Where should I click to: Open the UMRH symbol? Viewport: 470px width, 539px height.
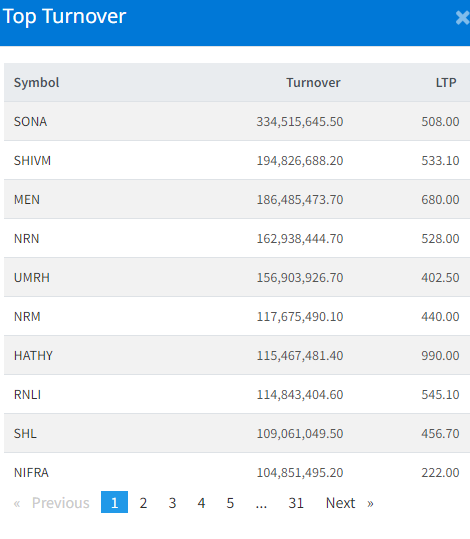[32, 278]
